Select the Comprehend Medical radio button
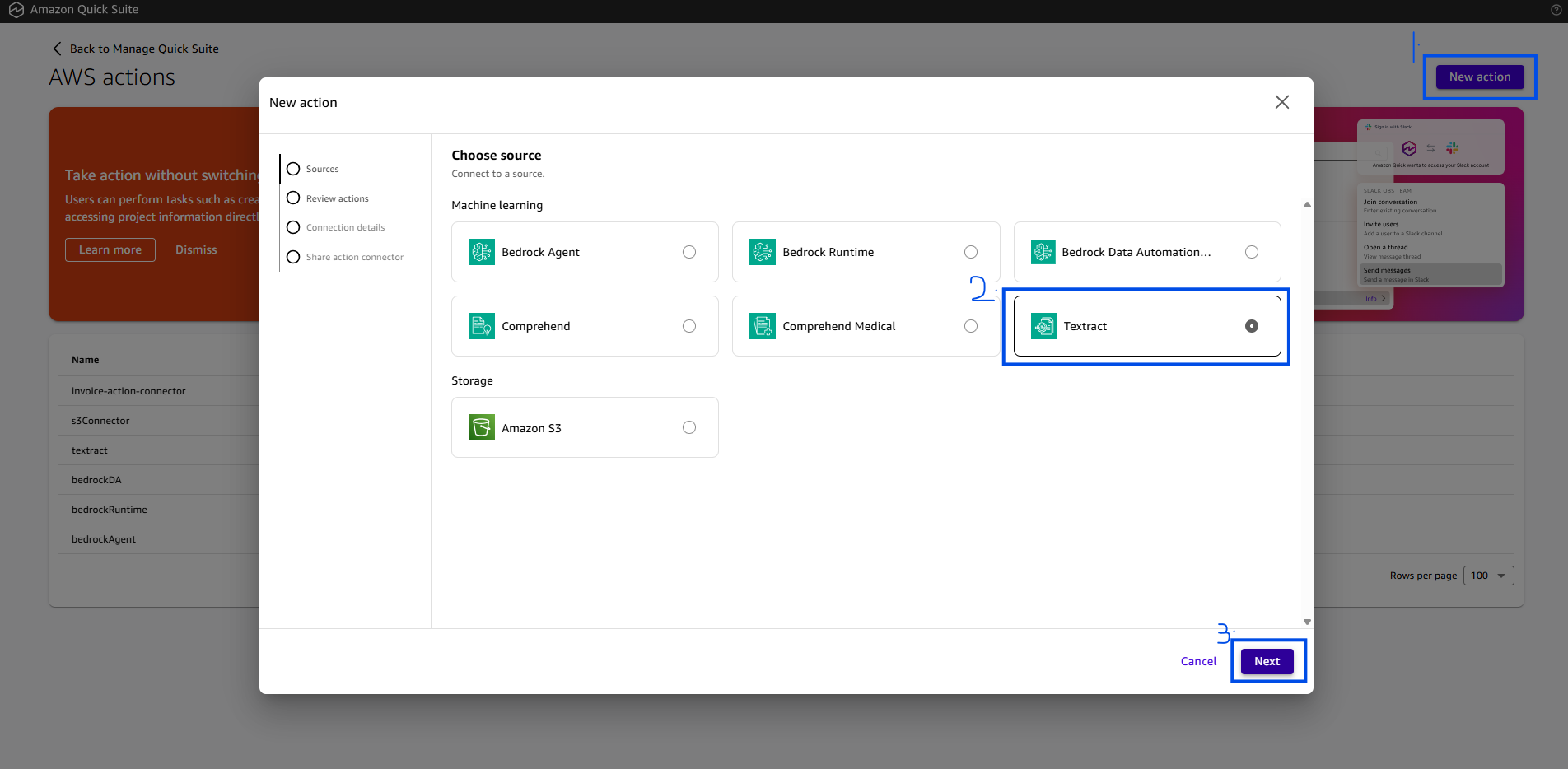The height and width of the screenshot is (769, 1568). click(x=971, y=326)
